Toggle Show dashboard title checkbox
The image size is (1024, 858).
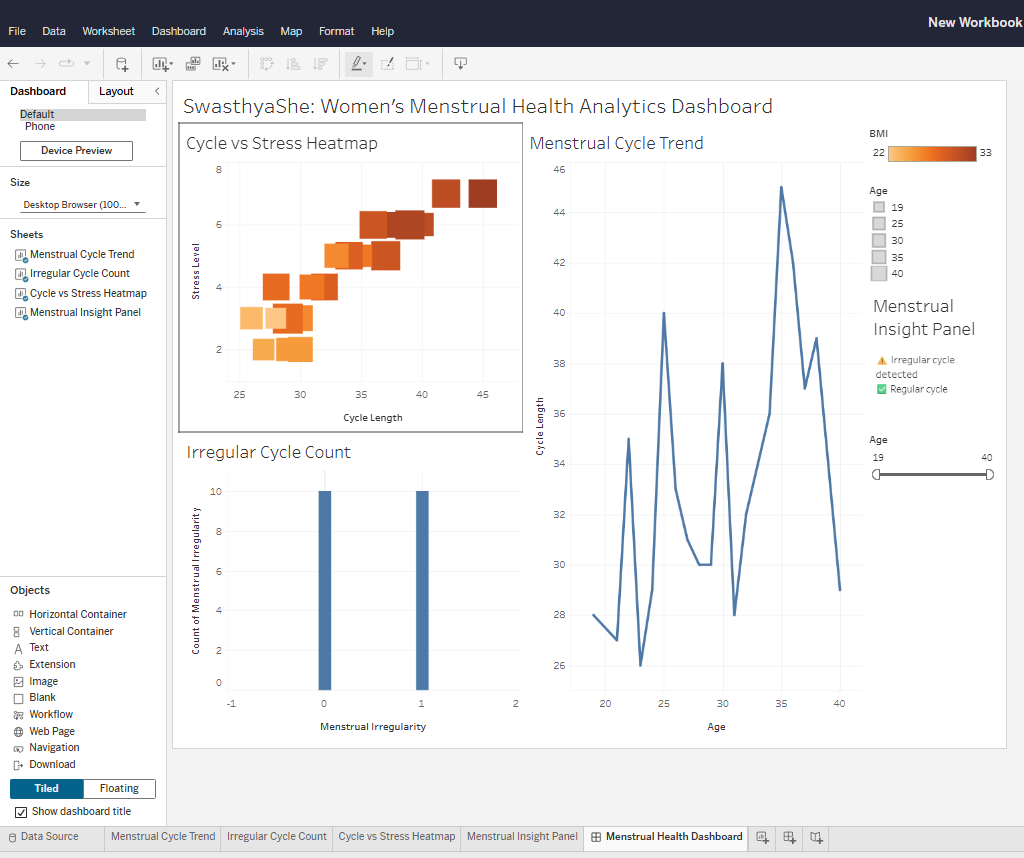point(21,812)
